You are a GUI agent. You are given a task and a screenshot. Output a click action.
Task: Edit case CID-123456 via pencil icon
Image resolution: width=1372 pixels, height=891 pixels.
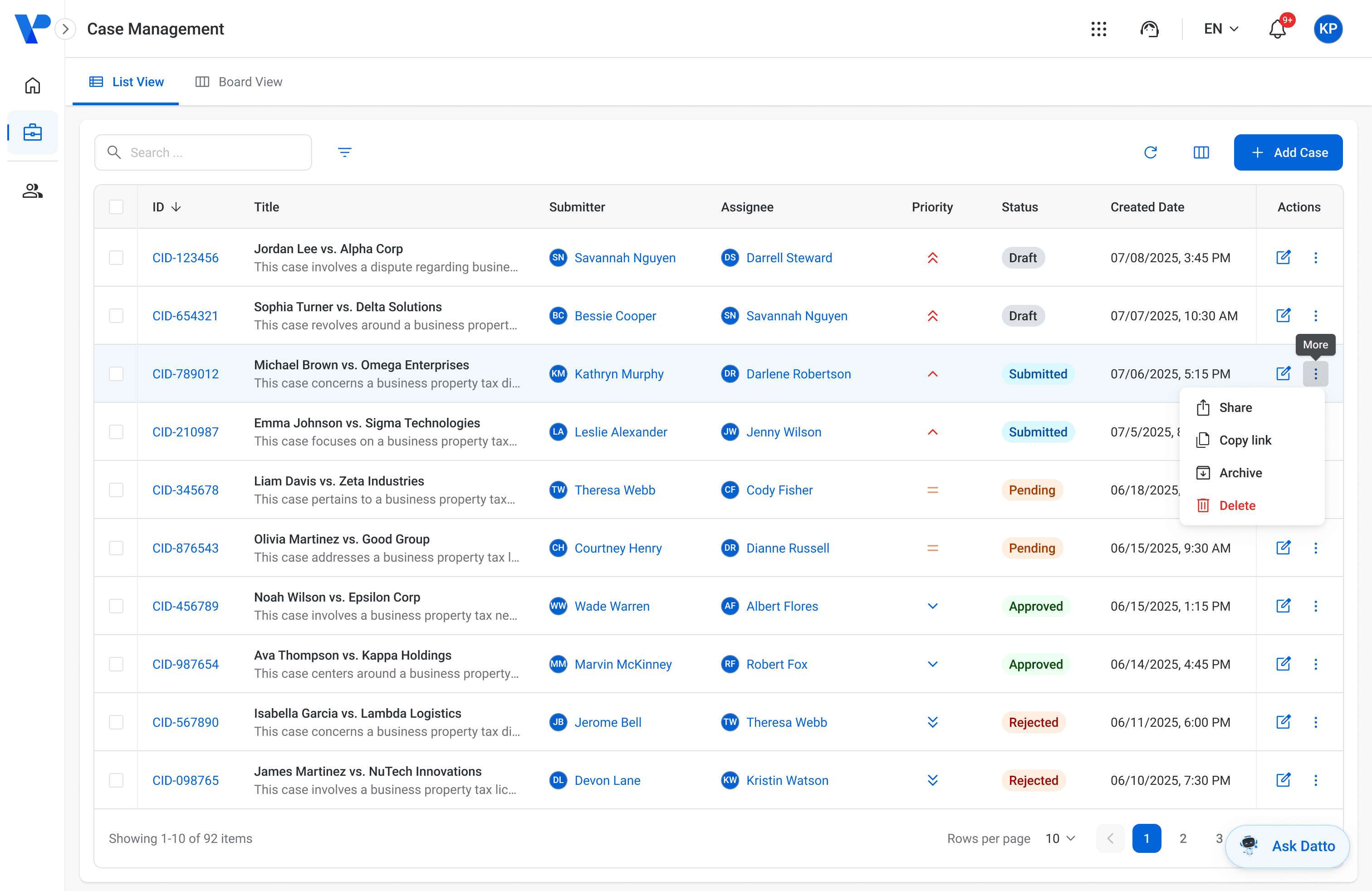coord(1283,258)
